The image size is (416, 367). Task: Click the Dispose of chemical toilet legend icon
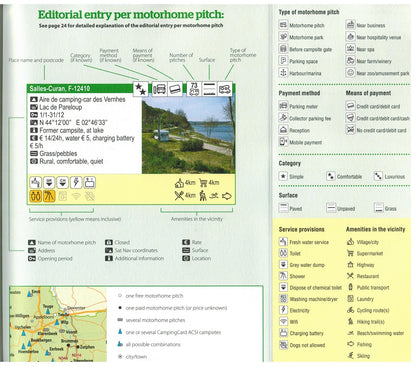point(283,287)
